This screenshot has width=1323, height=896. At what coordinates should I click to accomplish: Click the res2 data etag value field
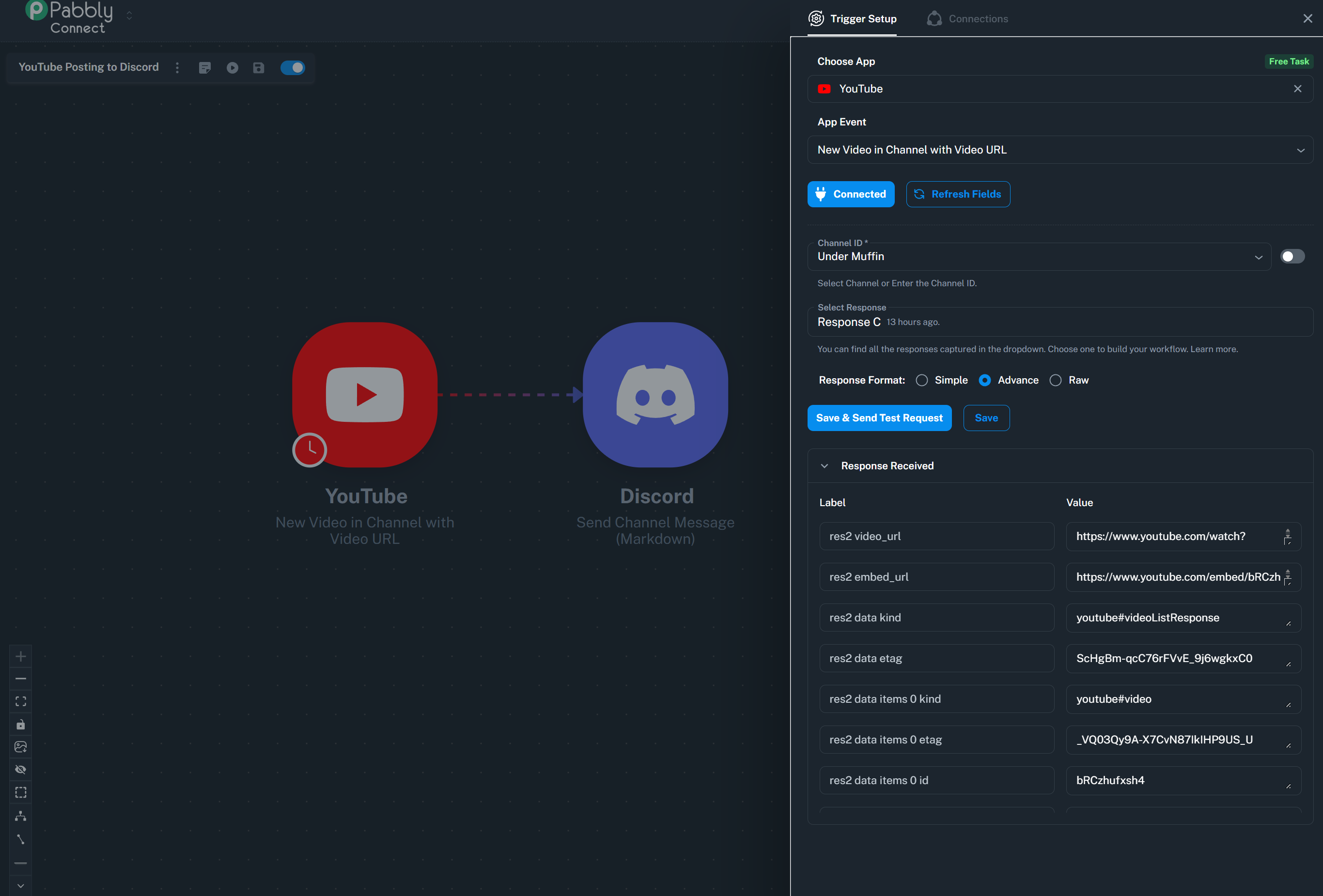pyautogui.click(x=1183, y=658)
